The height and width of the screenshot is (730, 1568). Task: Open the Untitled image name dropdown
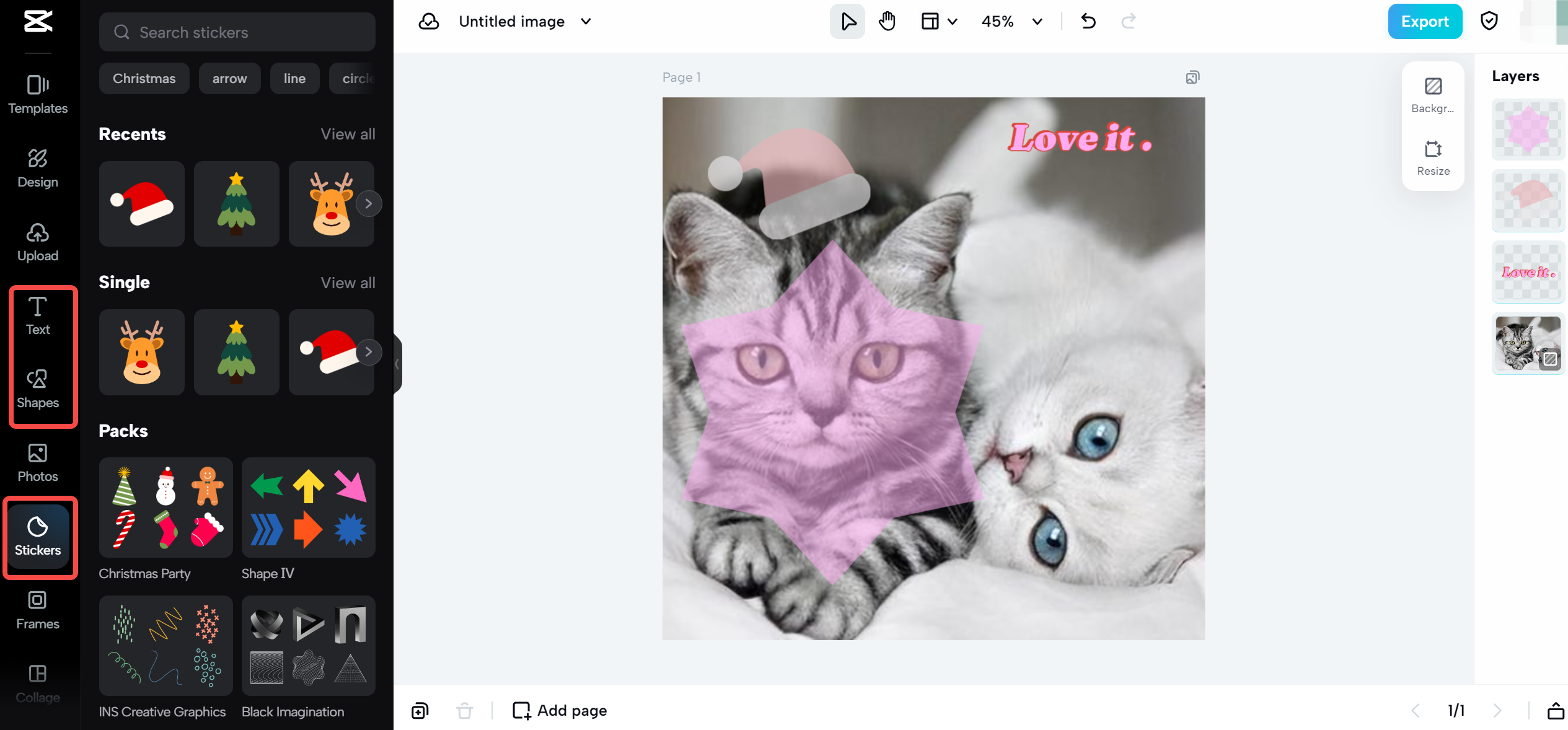pyautogui.click(x=586, y=22)
